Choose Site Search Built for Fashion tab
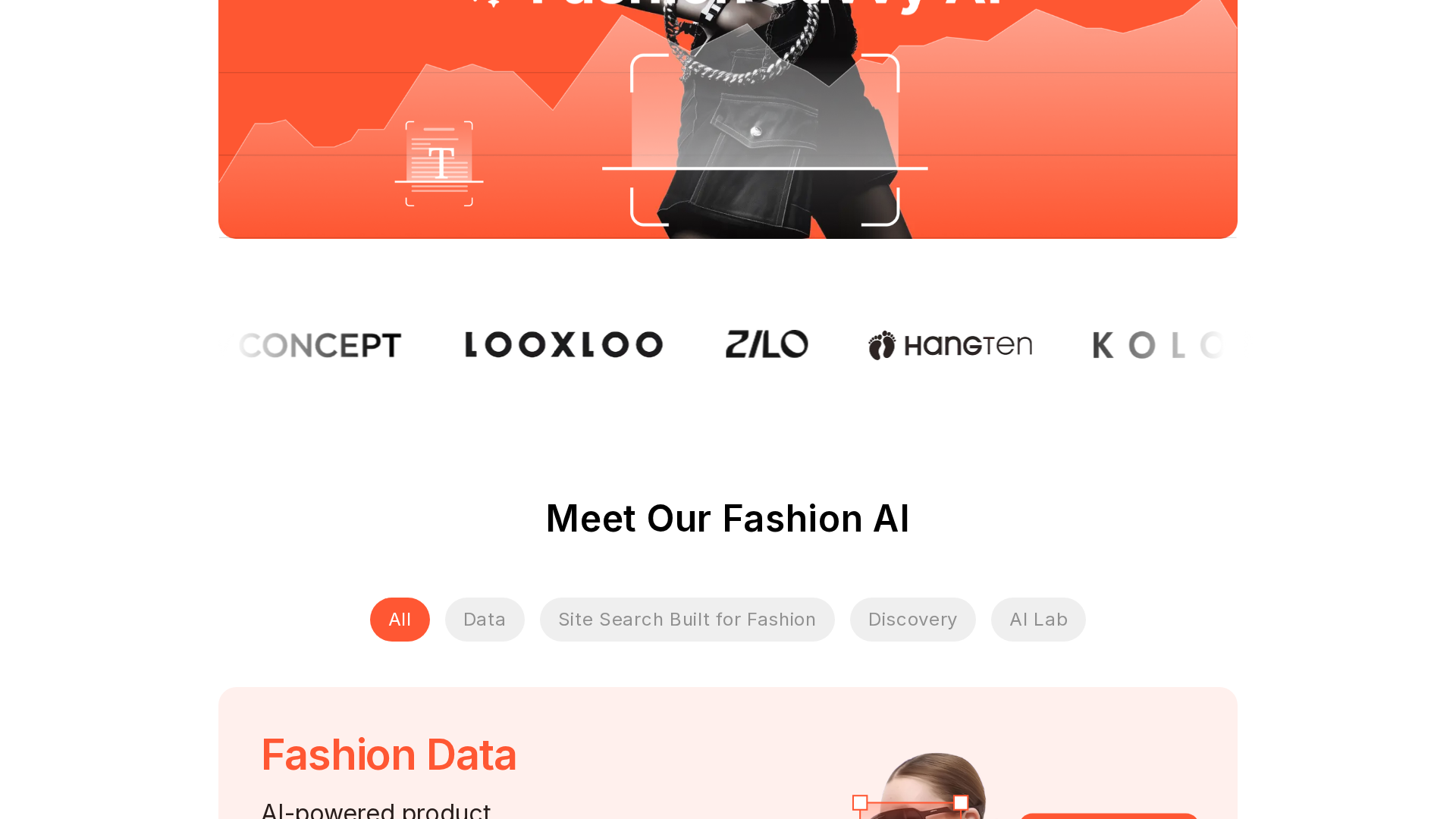Viewport: 1456px width, 819px height. pos(687,620)
